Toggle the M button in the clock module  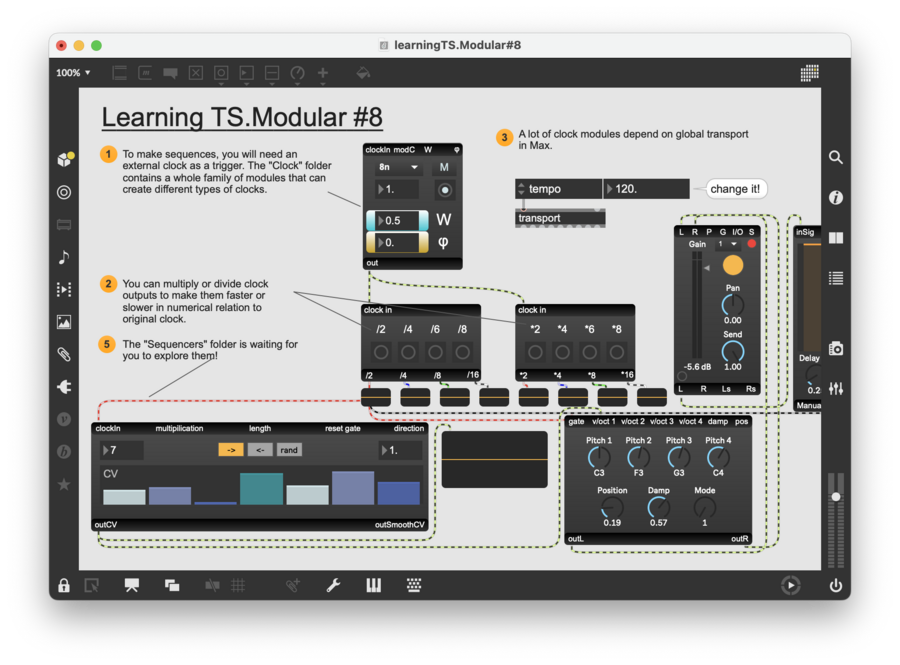(x=445, y=168)
